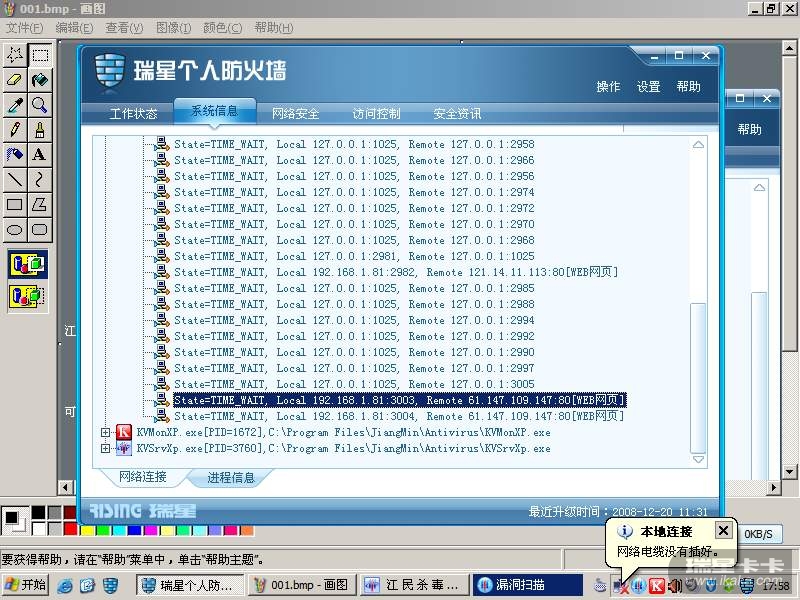
Task: Select connection row with Local 192.168.1.81:3004
Action: tap(398, 416)
